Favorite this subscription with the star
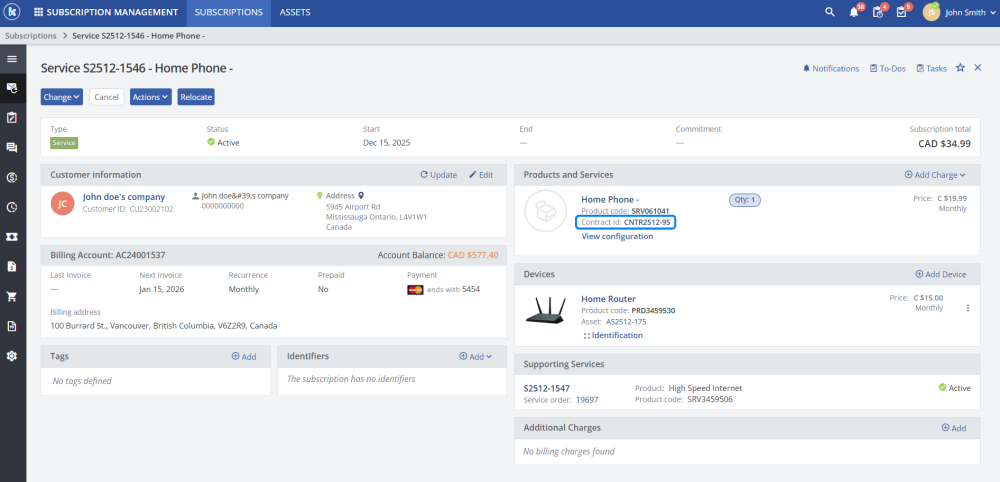The width and height of the screenshot is (1000, 482). click(x=960, y=68)
